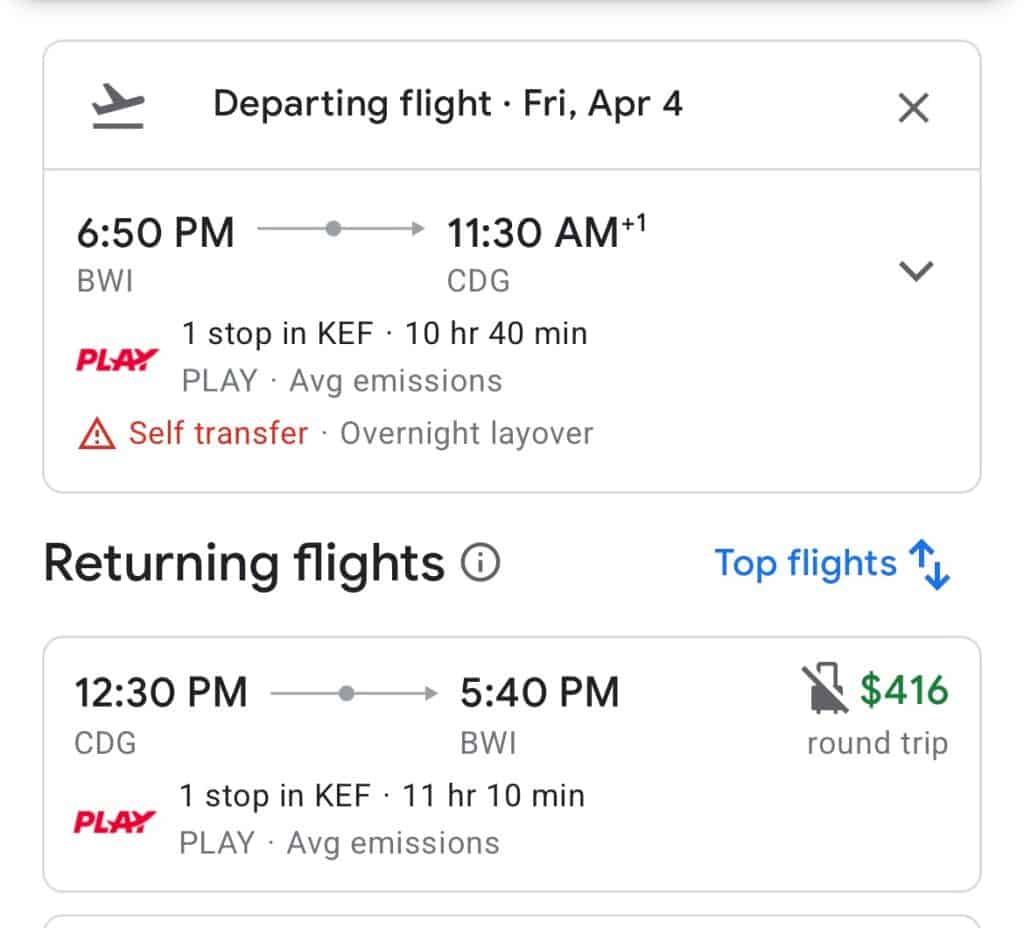This screenshot has width=1024, height=928.
Task: Open Self transfer warning text
Action: (x=218, y=434)
